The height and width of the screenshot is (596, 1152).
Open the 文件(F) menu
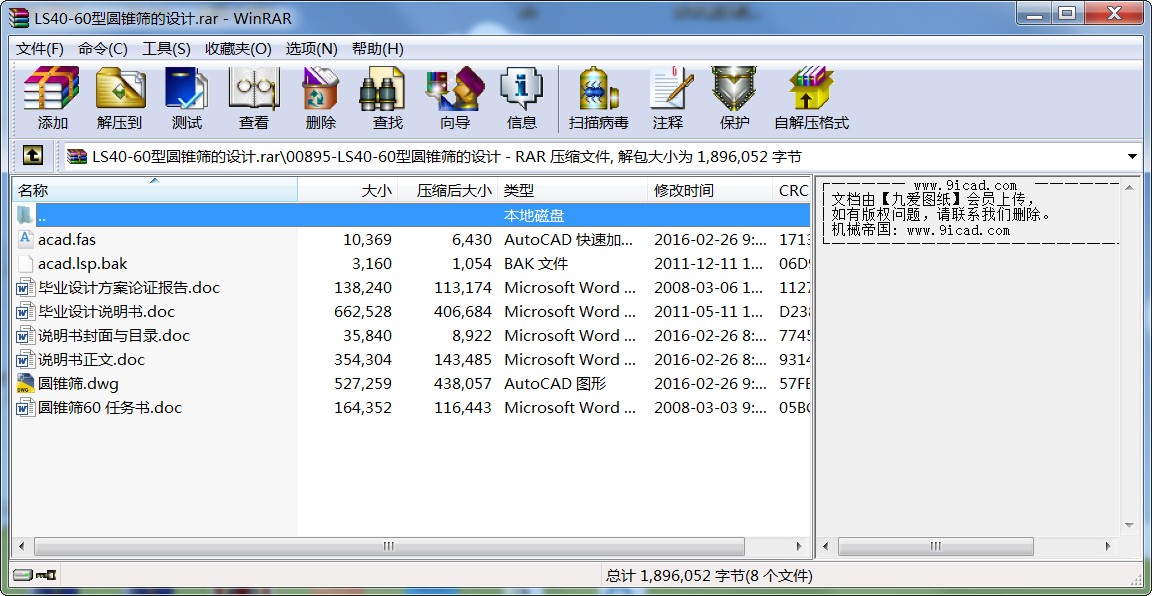pyautogui.click(x=40, y=49)
